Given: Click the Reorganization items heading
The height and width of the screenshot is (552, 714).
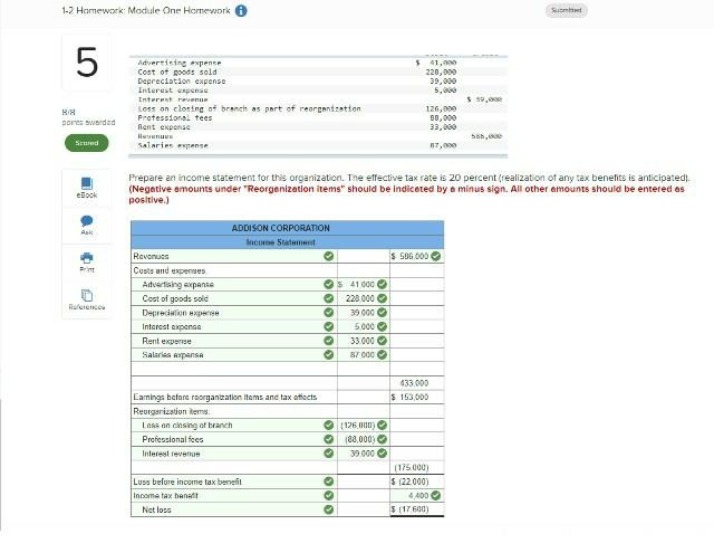Looking at the screenshot, I should (x=171, y=411).
